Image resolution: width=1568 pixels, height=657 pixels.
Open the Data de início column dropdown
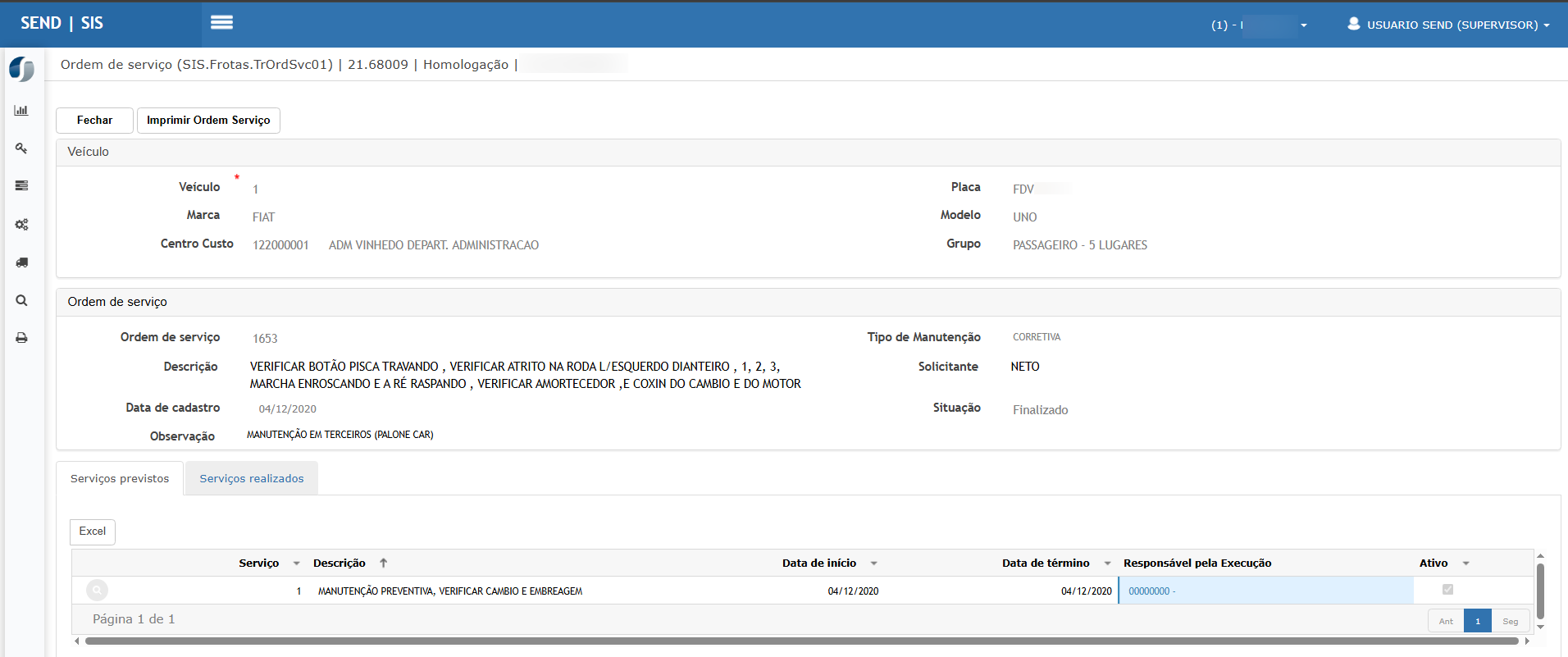coord(873,563)
